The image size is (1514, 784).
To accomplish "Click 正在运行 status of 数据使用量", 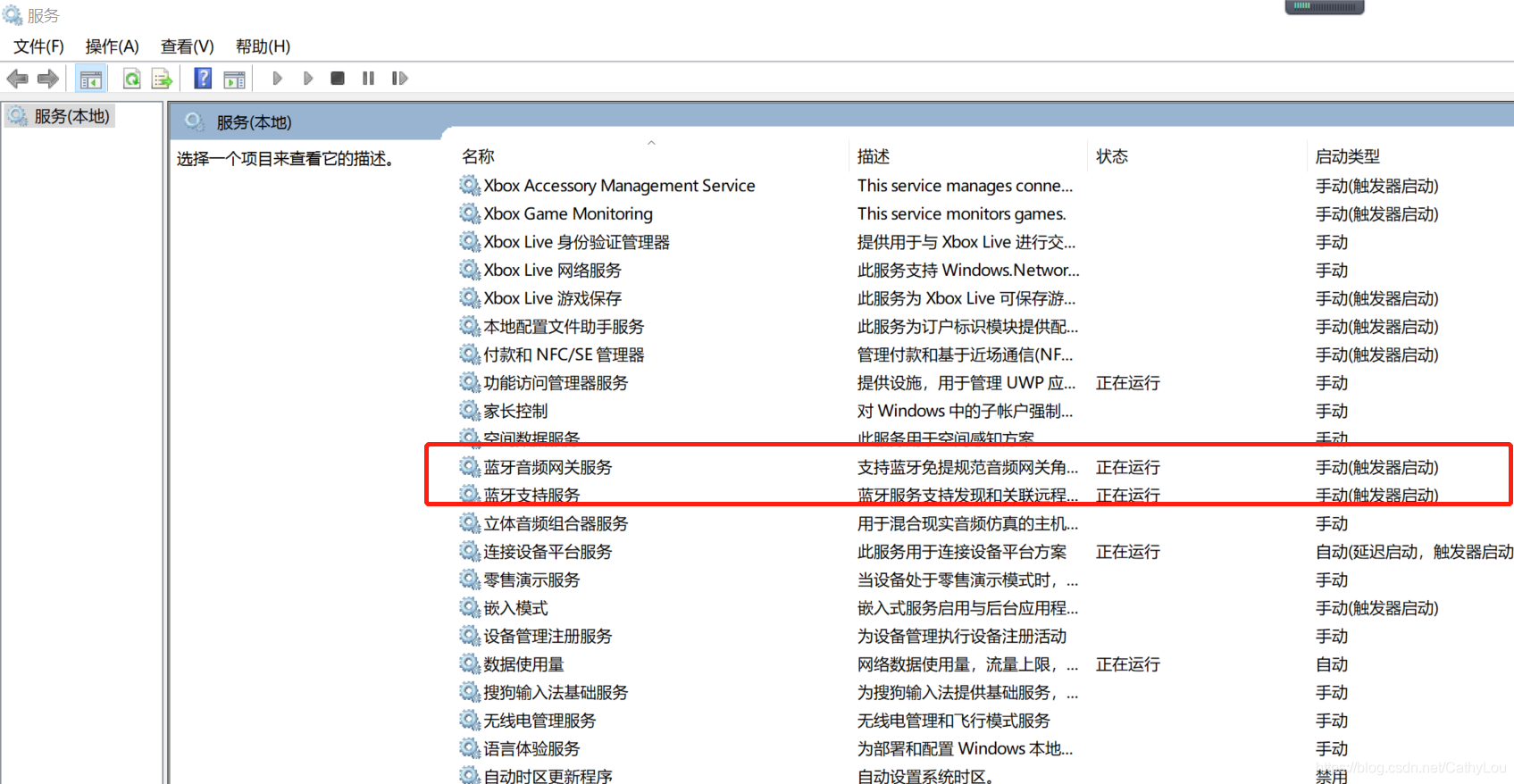I will (x=1128, y=664).
